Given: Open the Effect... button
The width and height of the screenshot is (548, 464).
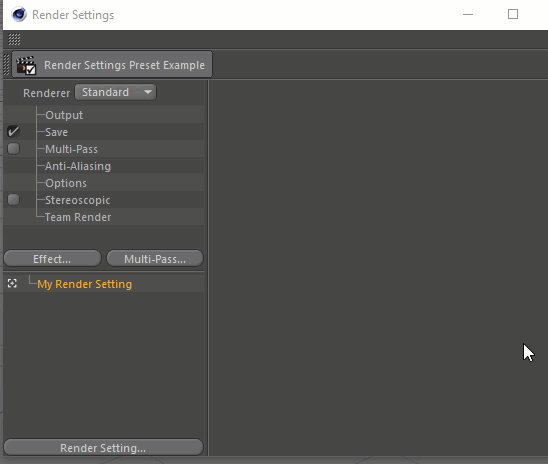Looking at the screenshot, I should 52,259.
